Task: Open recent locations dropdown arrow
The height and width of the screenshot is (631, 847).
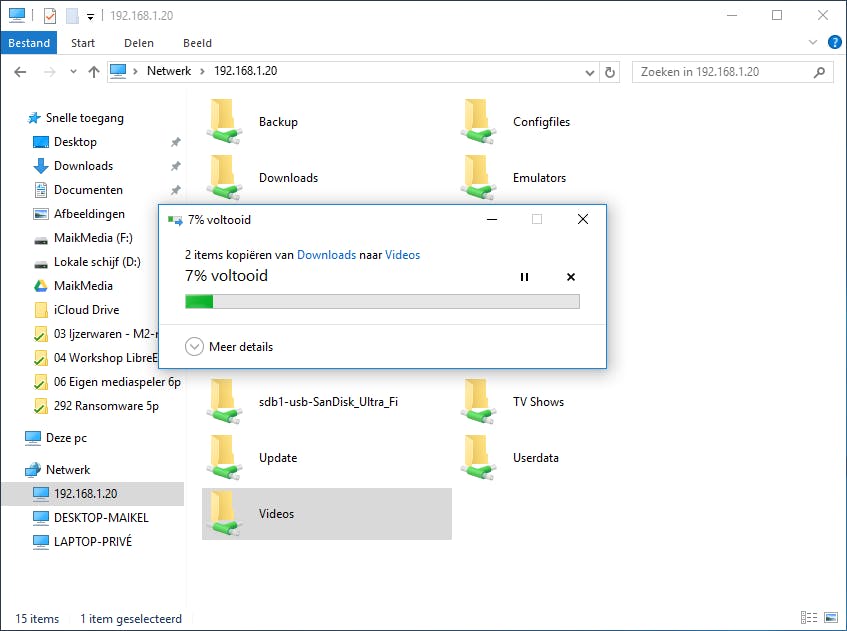Action: (x=73, y=71)
